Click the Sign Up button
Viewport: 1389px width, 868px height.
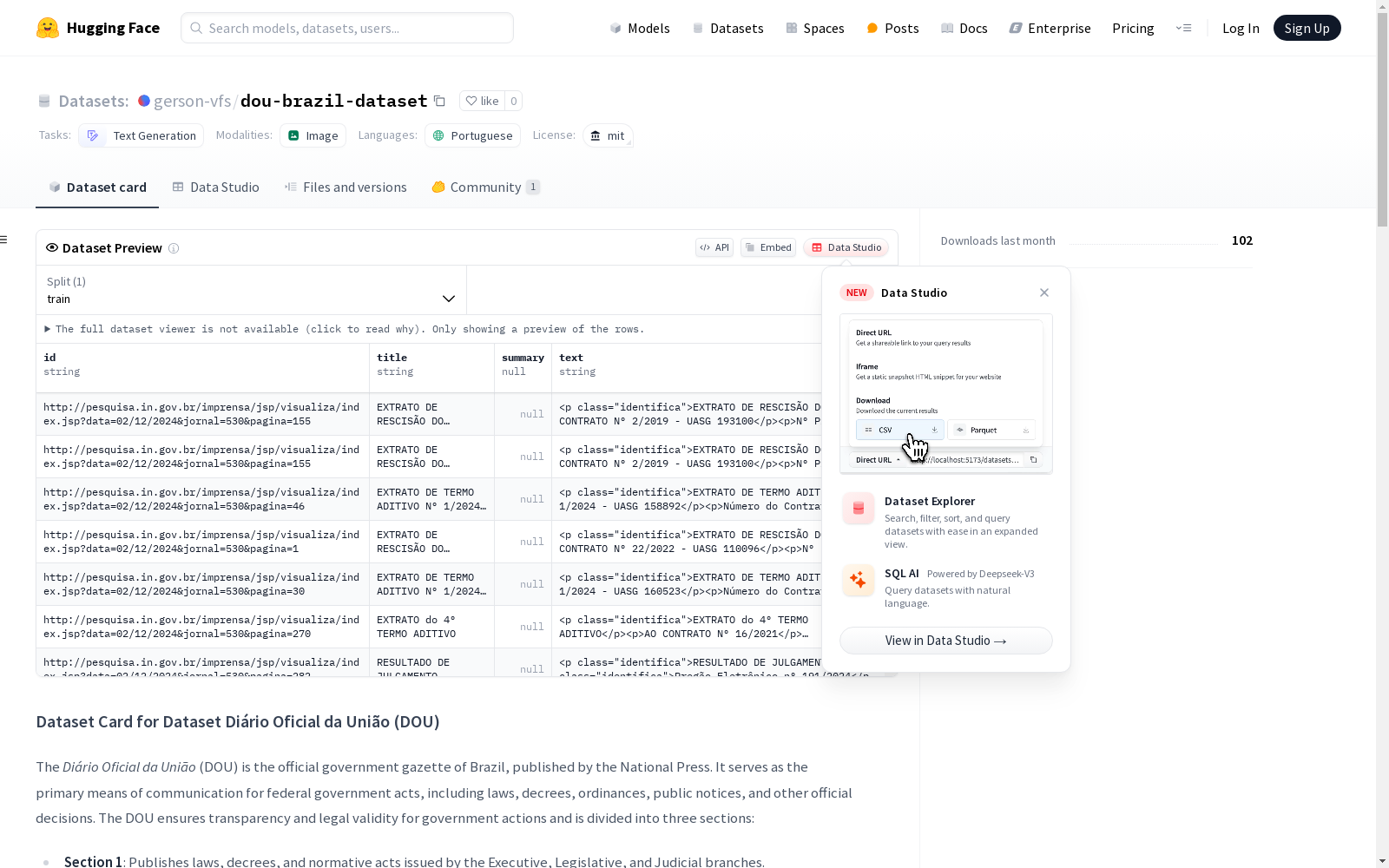pos(1307,28)
